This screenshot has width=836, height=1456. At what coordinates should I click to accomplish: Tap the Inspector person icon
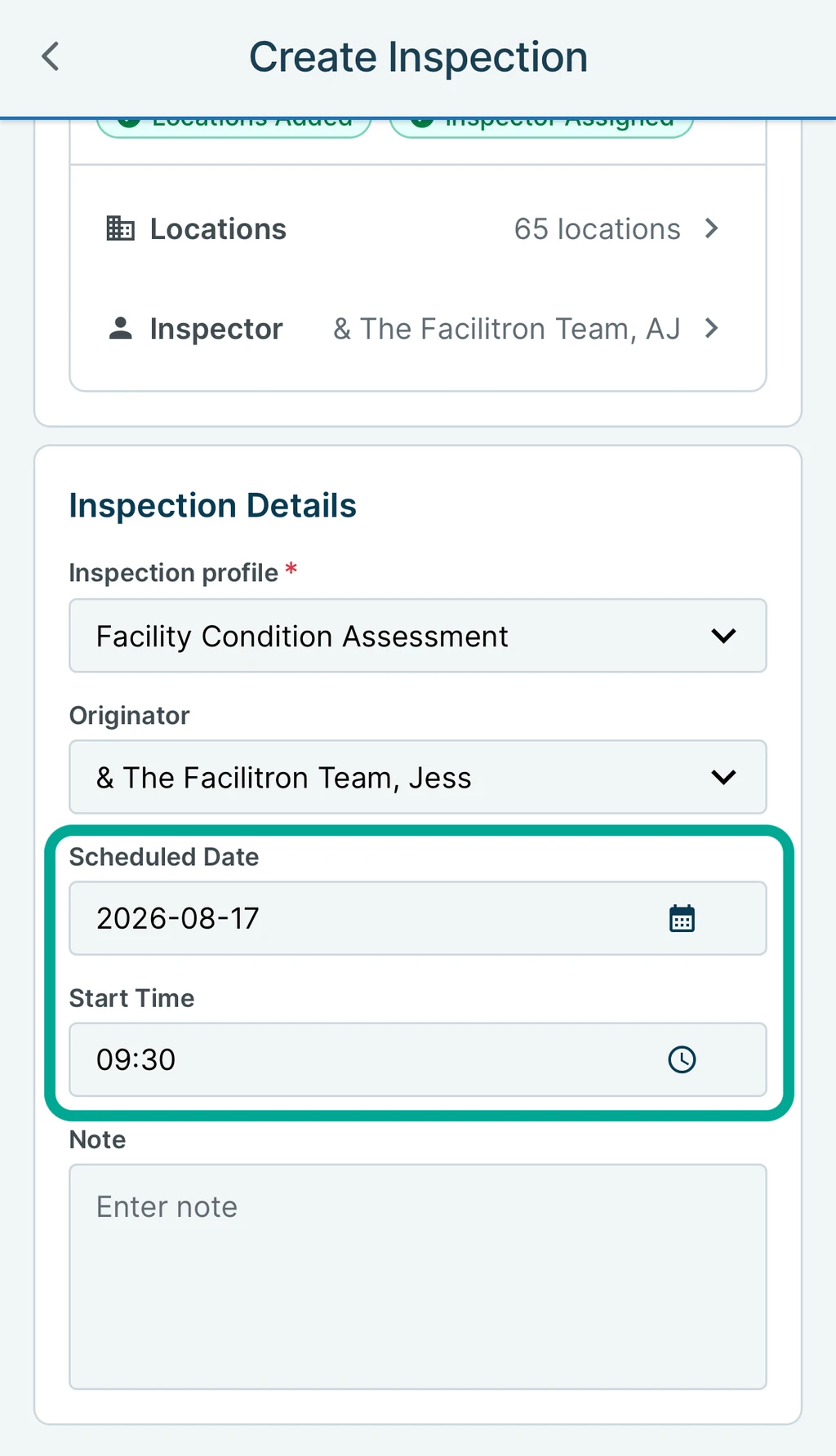point(121,328)
